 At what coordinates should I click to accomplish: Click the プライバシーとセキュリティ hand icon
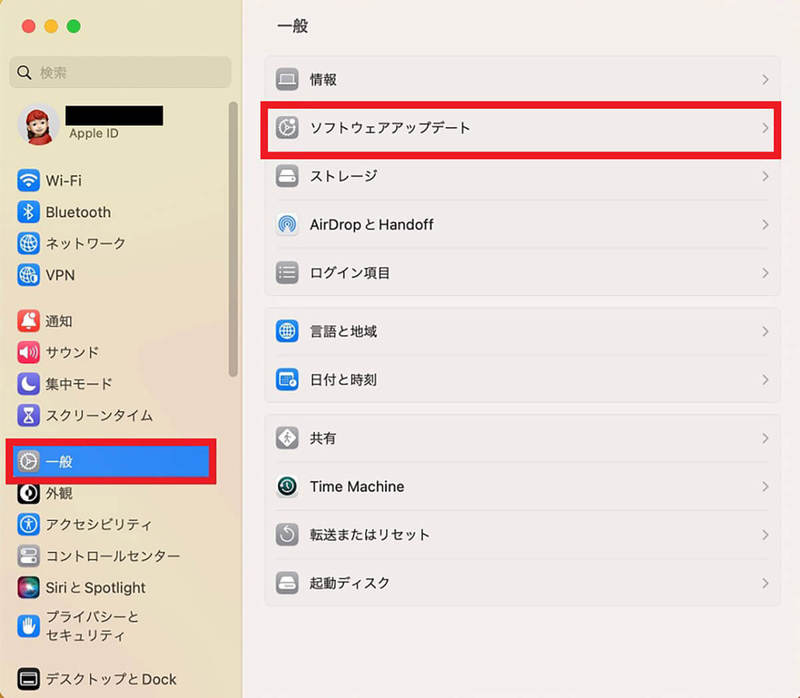pyautogui.click(x=29, y=626)
